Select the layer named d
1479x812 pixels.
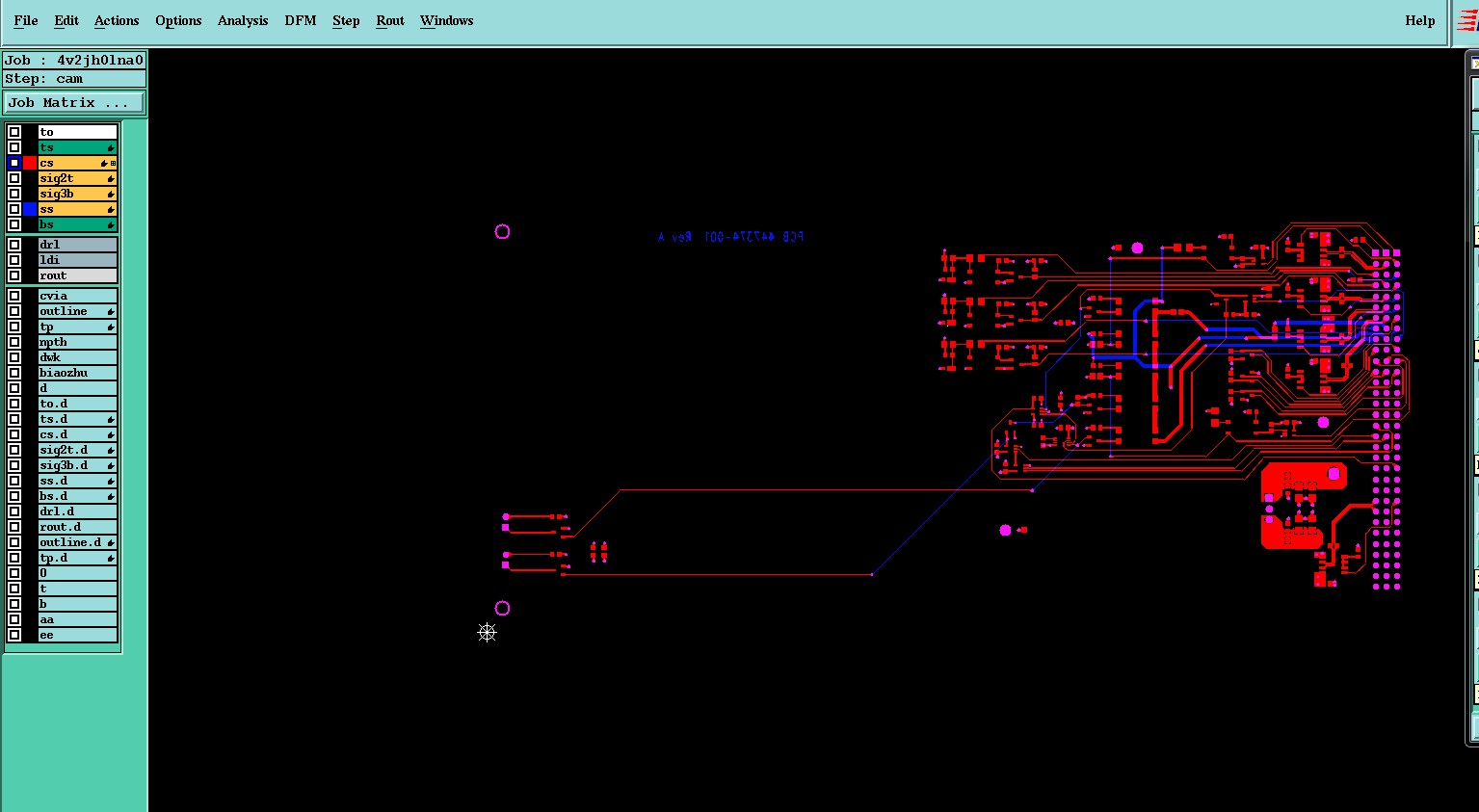77,388
